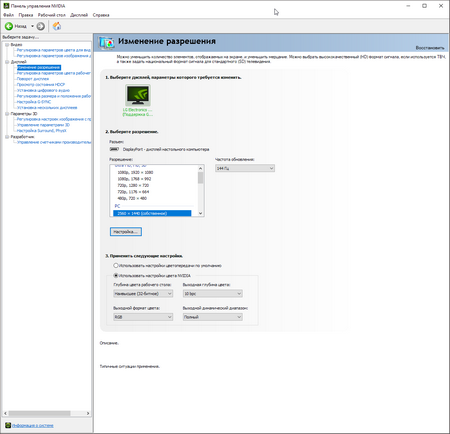Image resolution: width=450 pixels, height=434 pixels.
Task: Open the RGB output color format dropdown
Action: 143,317
